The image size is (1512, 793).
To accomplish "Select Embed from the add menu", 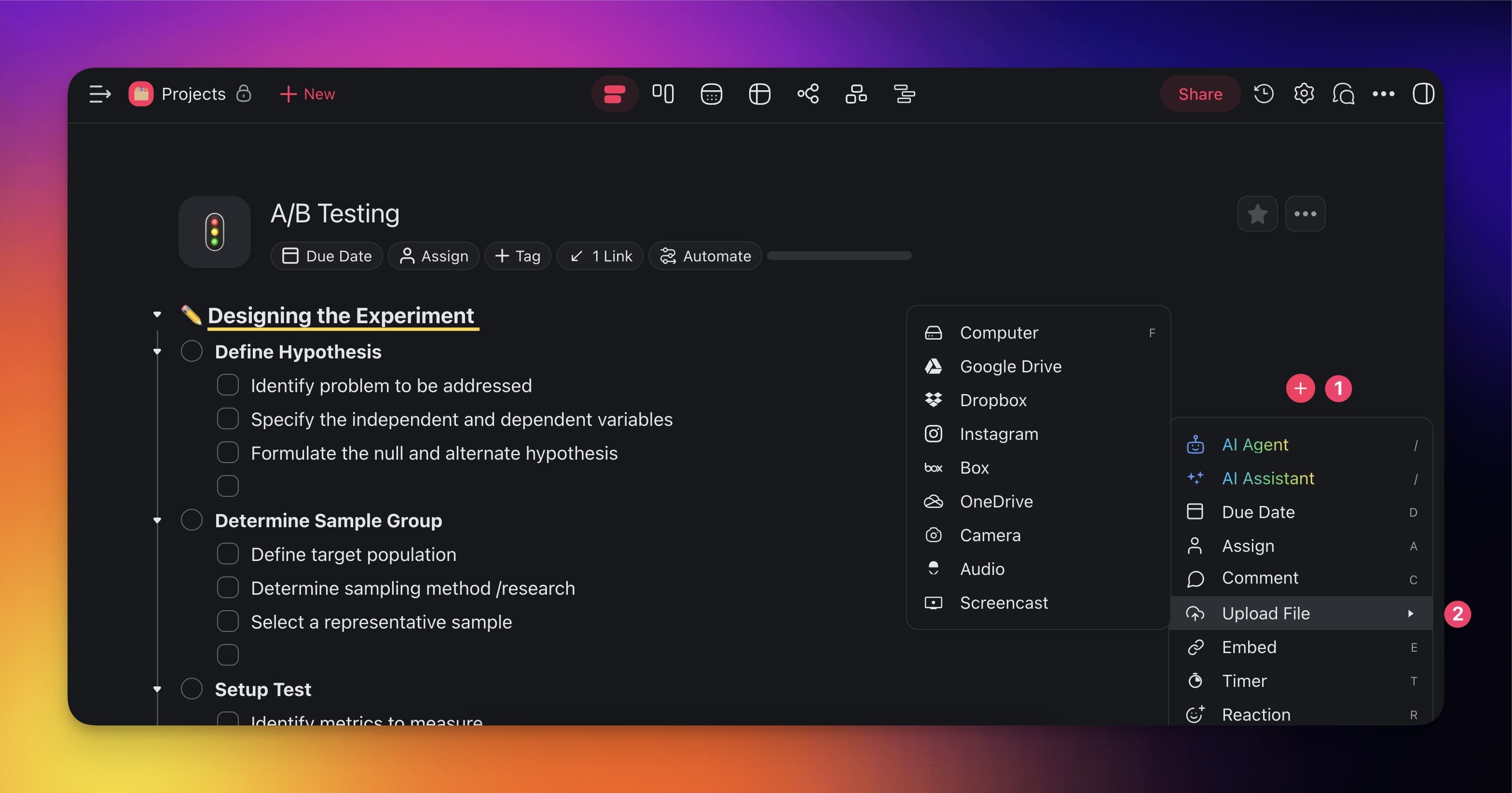I will coord(1249,647).
